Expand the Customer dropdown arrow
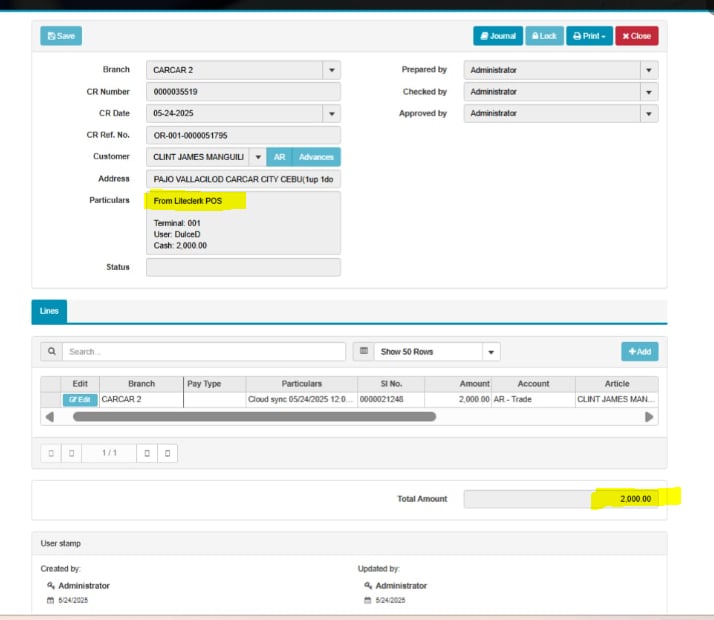Image resolution: width=714 pixels, height=620 pixels. (257, 157)
